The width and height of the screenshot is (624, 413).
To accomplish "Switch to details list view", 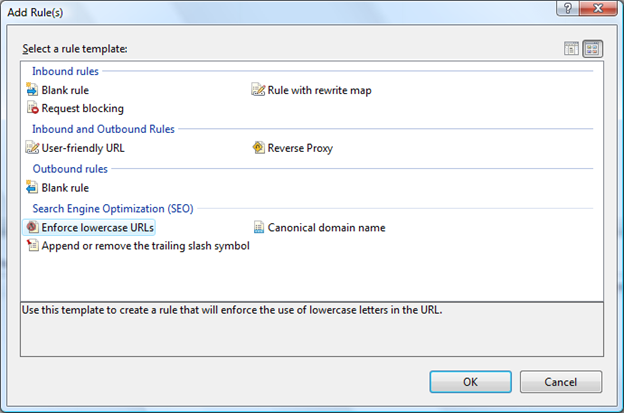I will pos(572,48).
